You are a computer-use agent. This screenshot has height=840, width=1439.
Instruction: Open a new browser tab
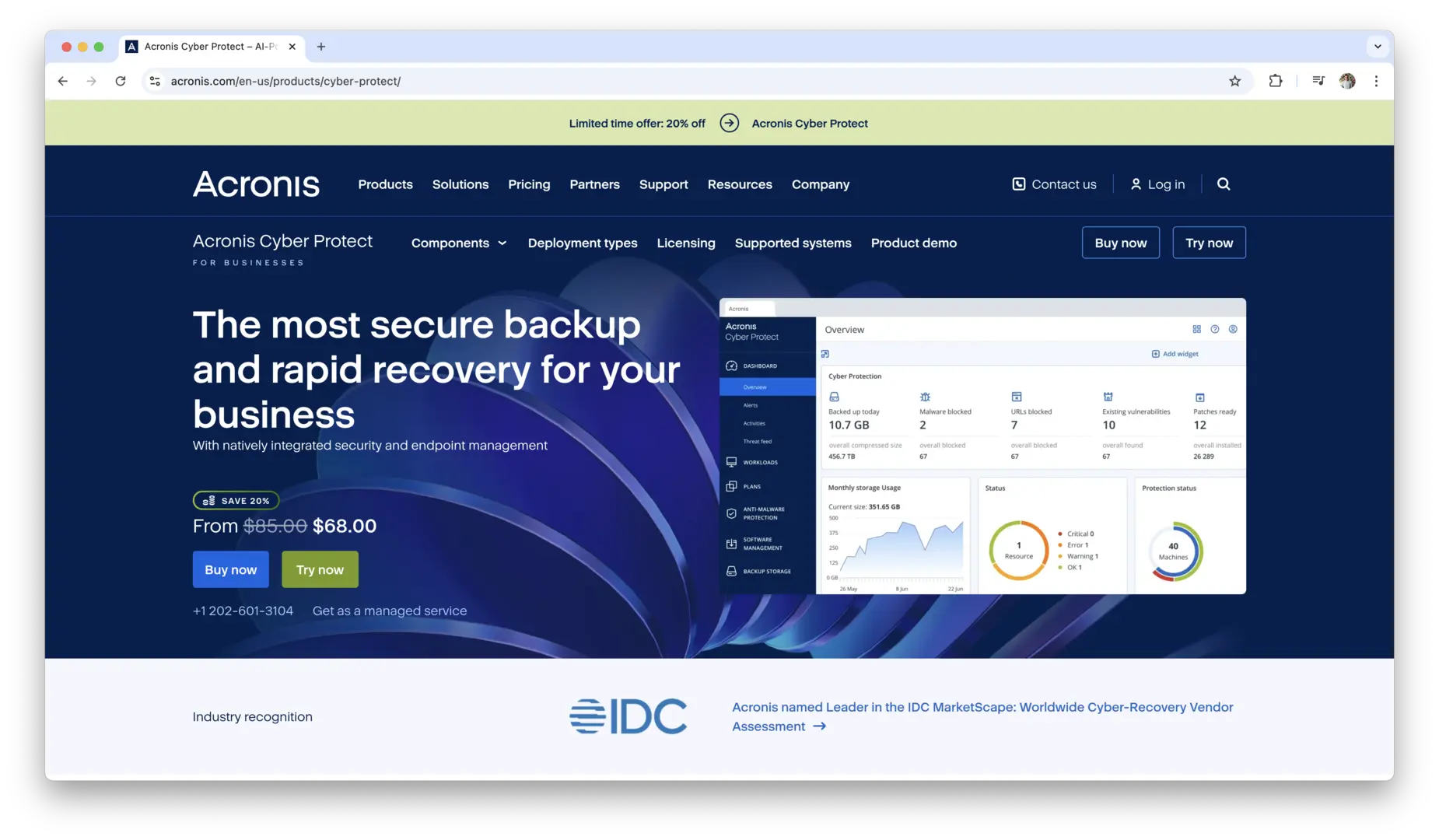[321, 47]
